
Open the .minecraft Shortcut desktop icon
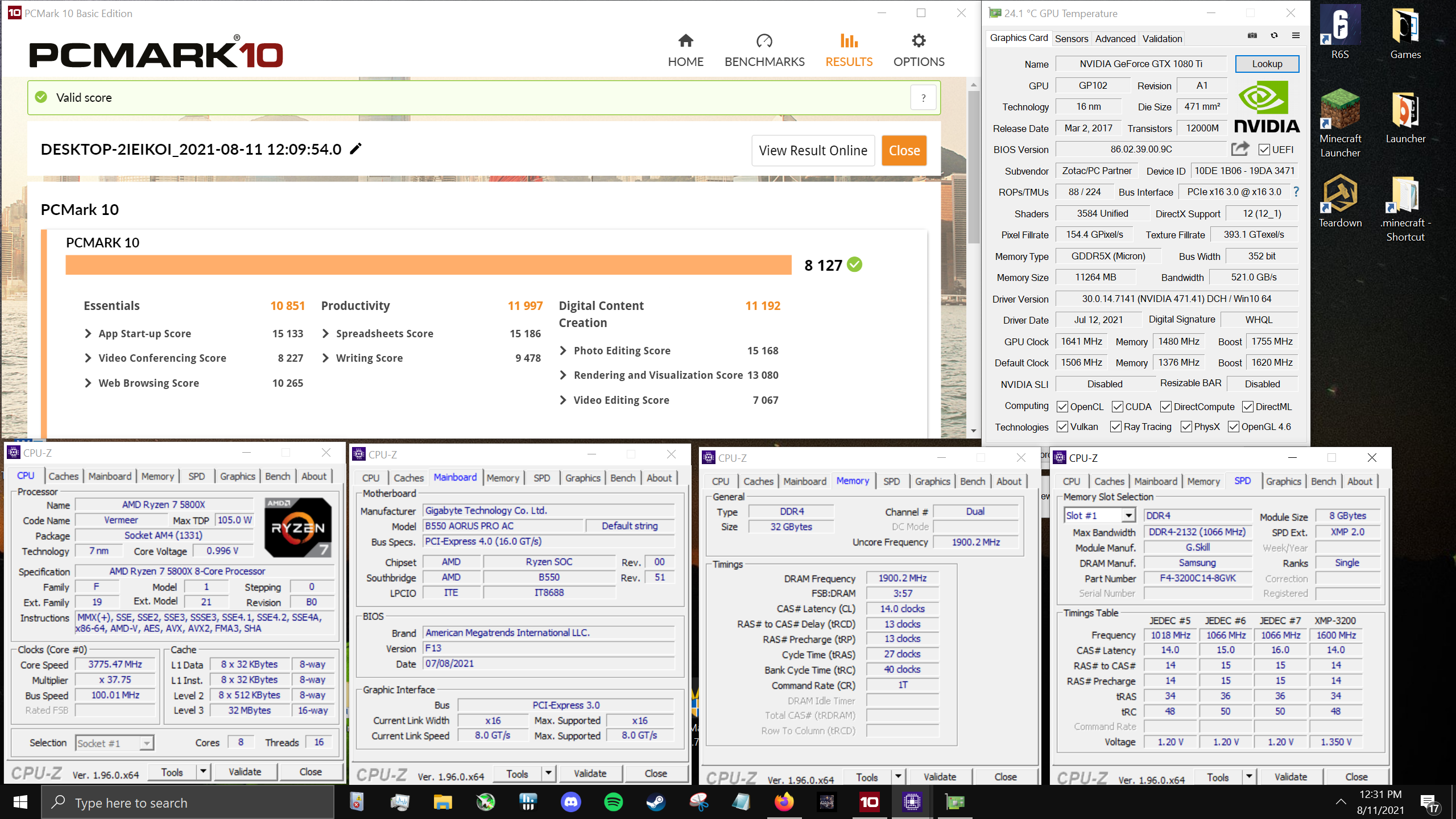click(1405, 208)
